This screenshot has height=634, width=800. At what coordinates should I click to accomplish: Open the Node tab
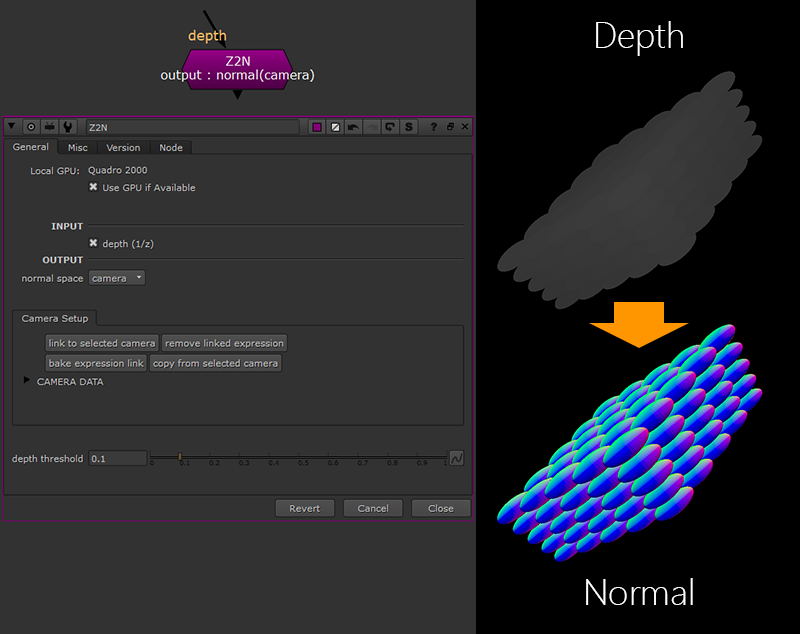click(171, 148)
